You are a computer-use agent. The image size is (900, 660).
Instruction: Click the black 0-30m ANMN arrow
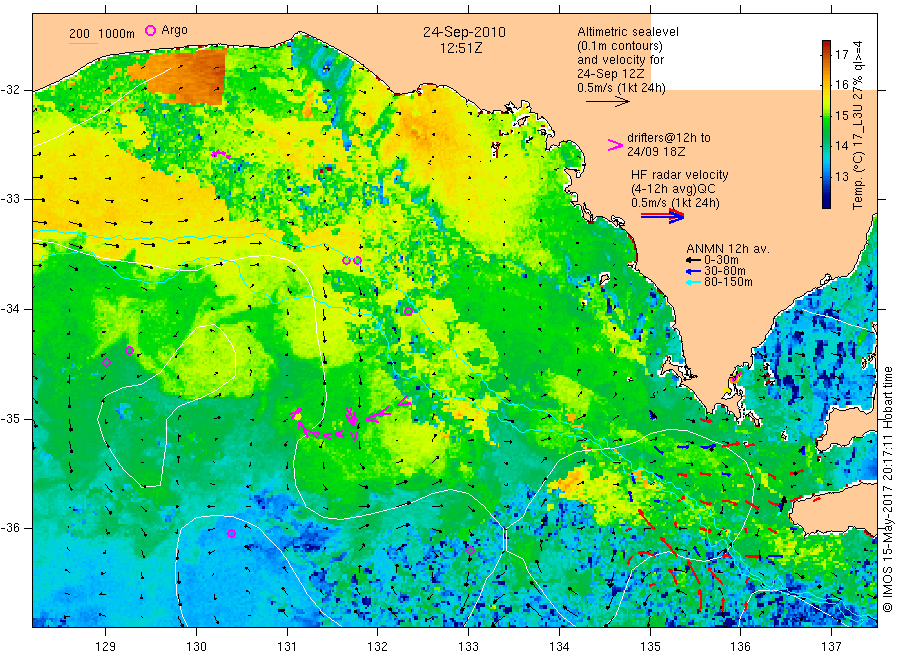[693, 261]
